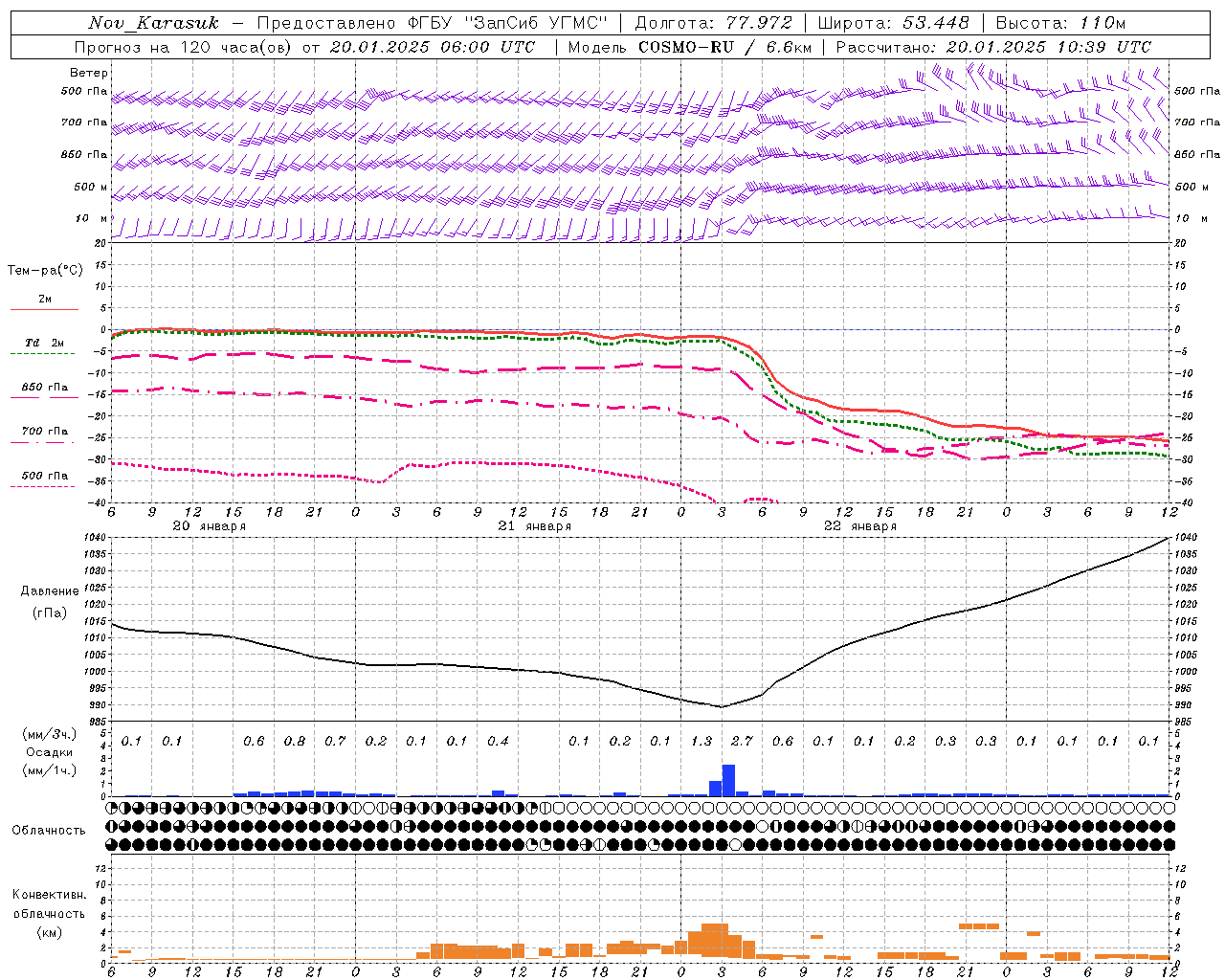This screenshot has height=980, width=1225.
Task: Click the '1.3' three-hour precipitation value
Action: click(x=702, y=742)
